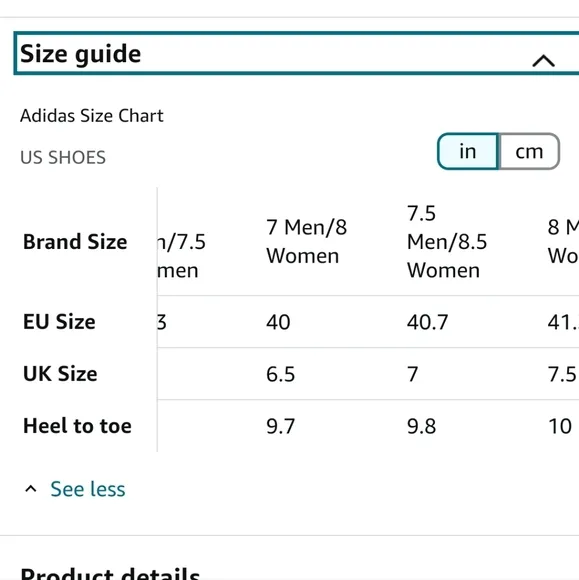Image resolution: width=579 pixels, height=580 pixels.
Task: Click the Brand Size row label
Action: coord(75,242)
